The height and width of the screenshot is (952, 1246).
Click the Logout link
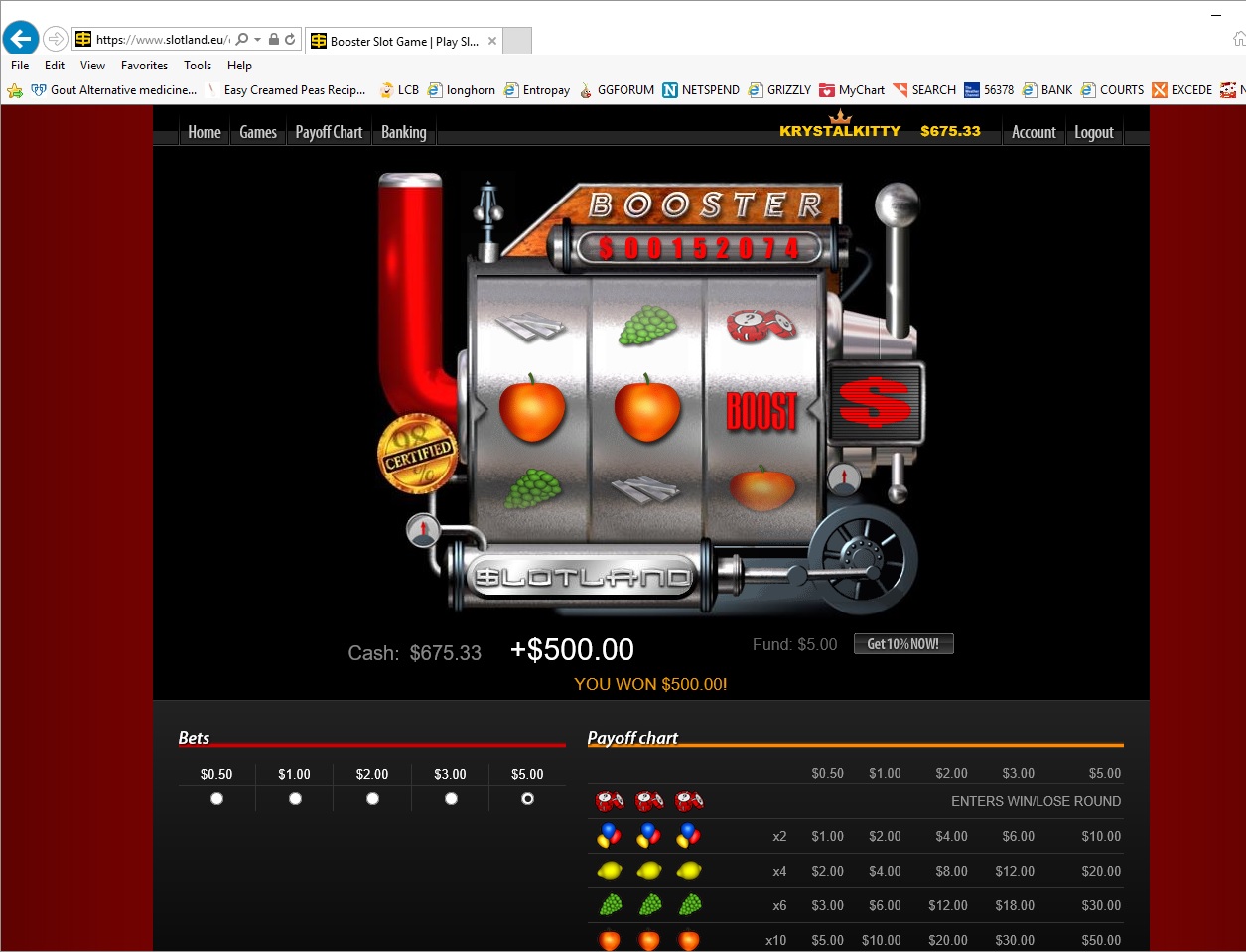pos(1094,132)
